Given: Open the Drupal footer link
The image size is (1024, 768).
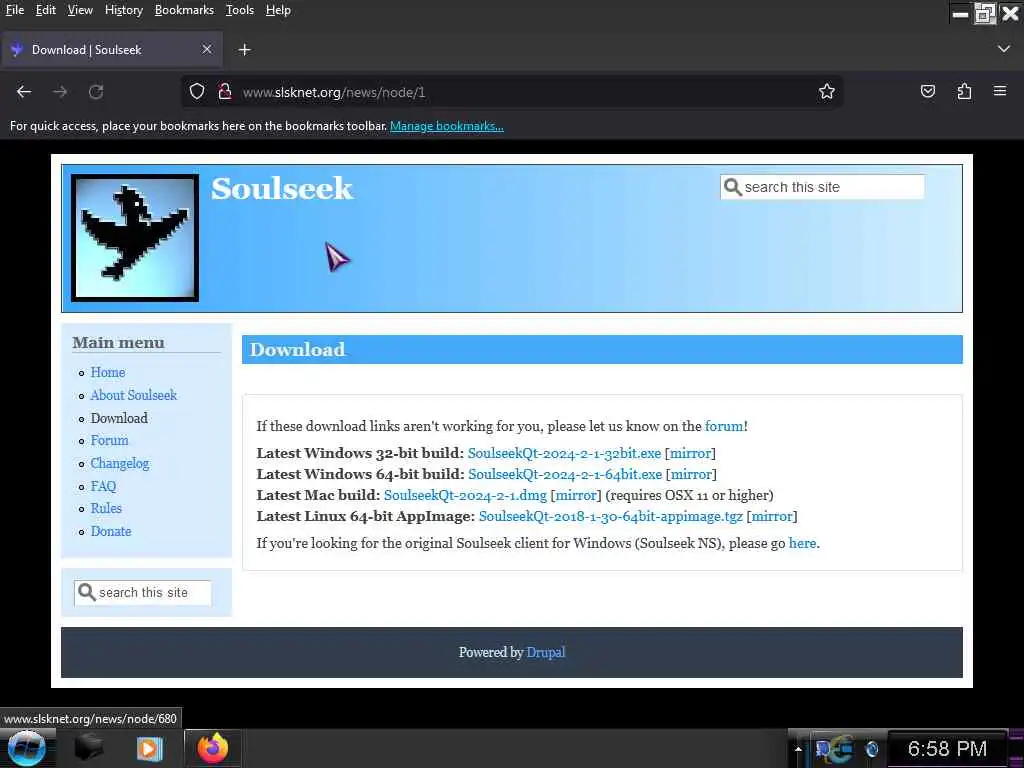Looking at the screenshot, I should 545,652.
